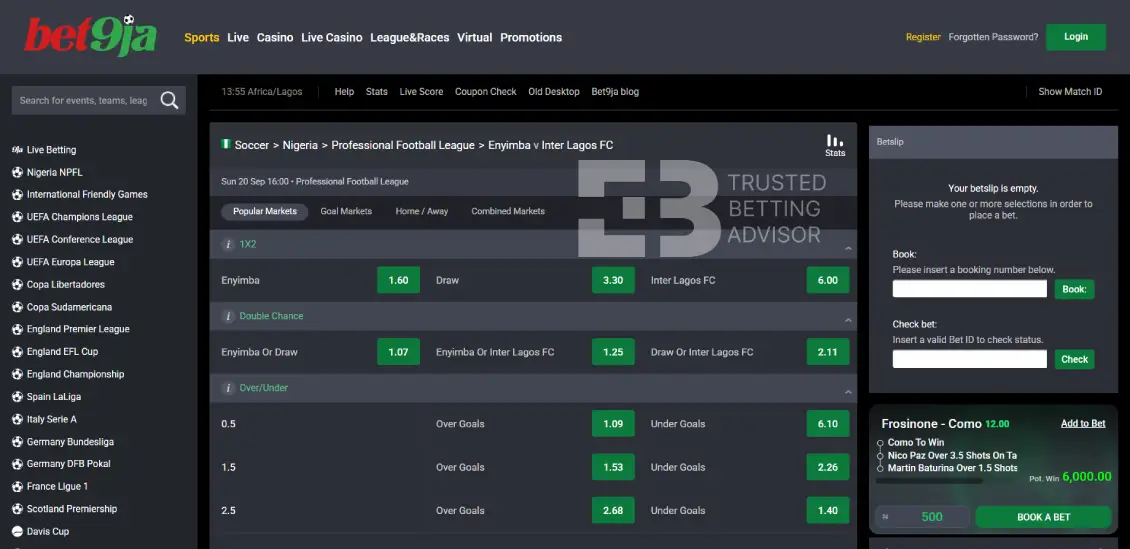Screen dimensions: 1130x549
Task: Open League&Races in top navigation
Action: coord(409,37)
